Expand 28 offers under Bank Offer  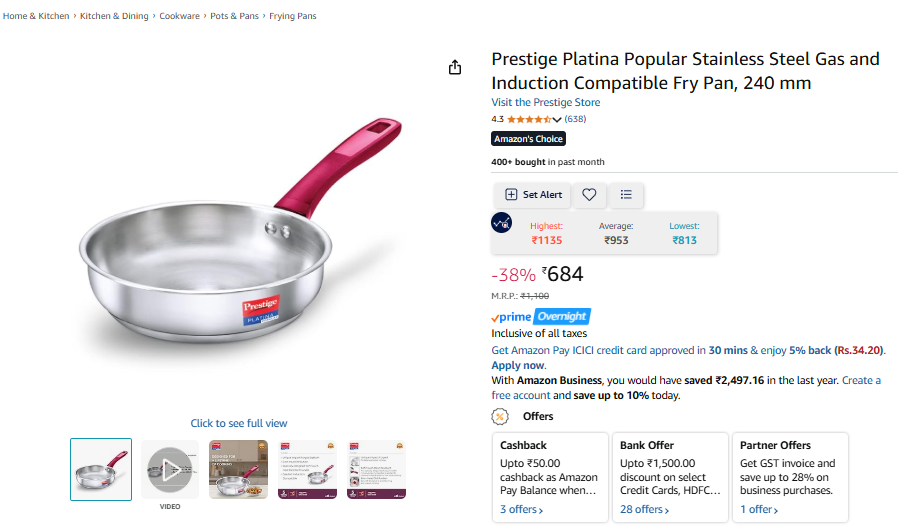[x=643, y=510]
